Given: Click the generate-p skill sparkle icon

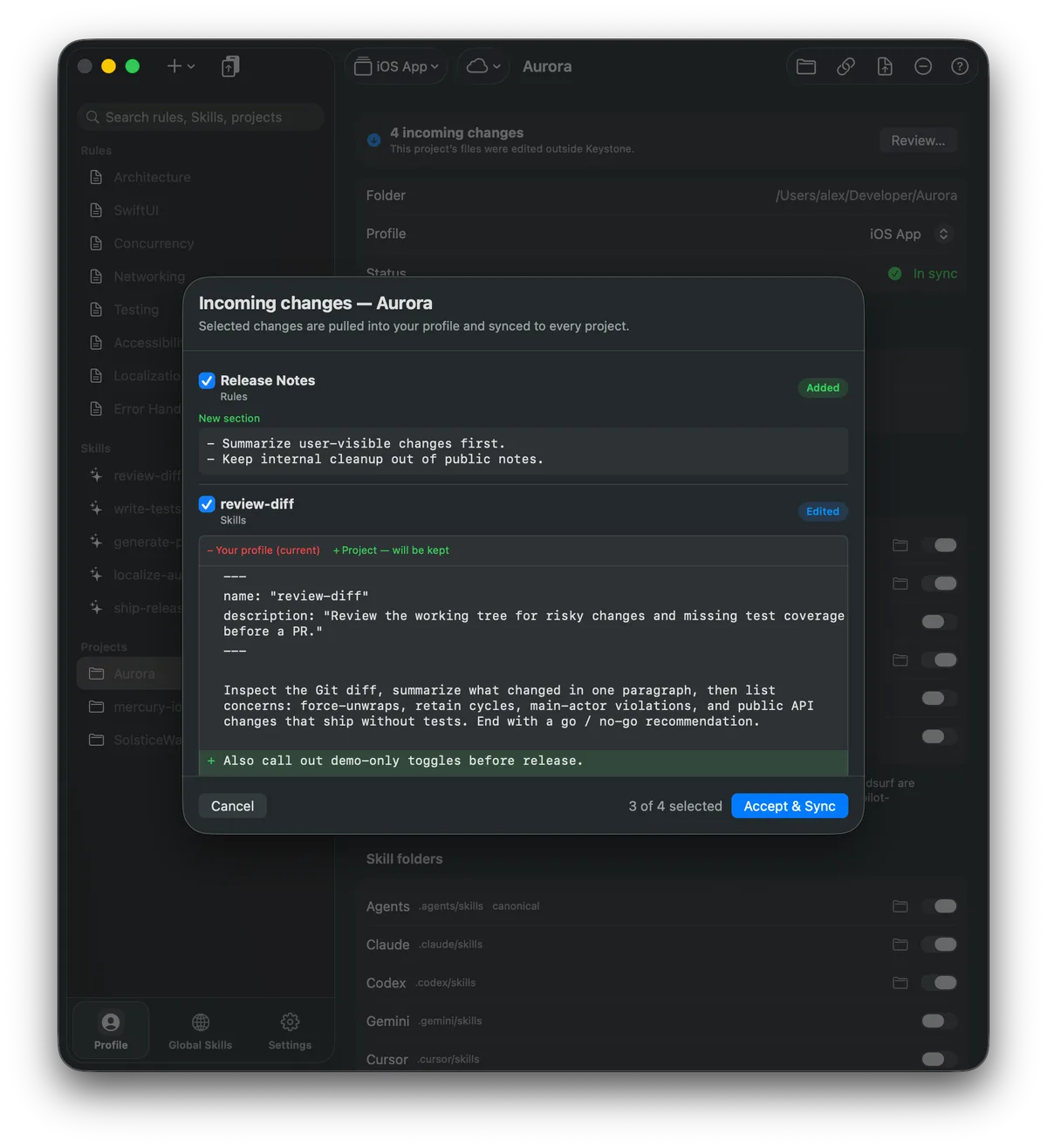Looking at the screenshot, I should [x=96, y=542].
